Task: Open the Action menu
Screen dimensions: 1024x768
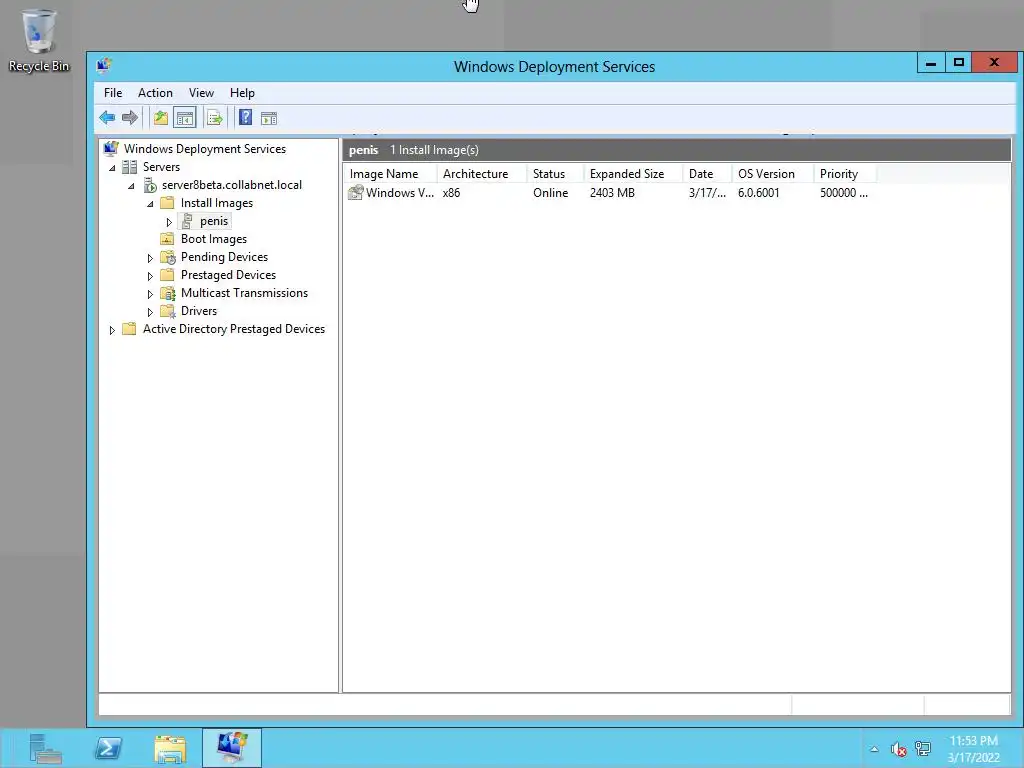Action: tap(155, 93)
